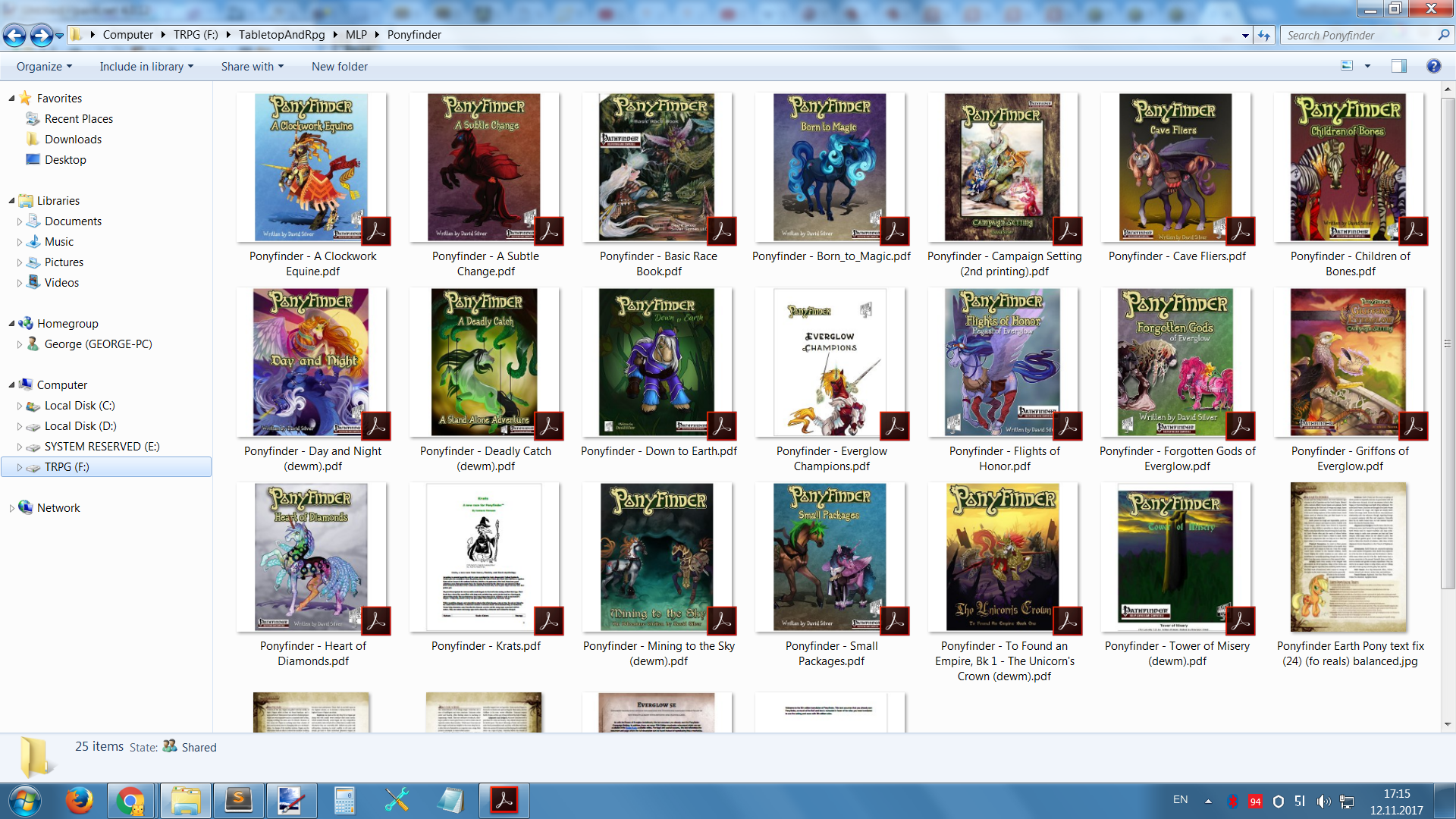
Task: Click the refresh address bar button
Action: [x=1263, y=35]
